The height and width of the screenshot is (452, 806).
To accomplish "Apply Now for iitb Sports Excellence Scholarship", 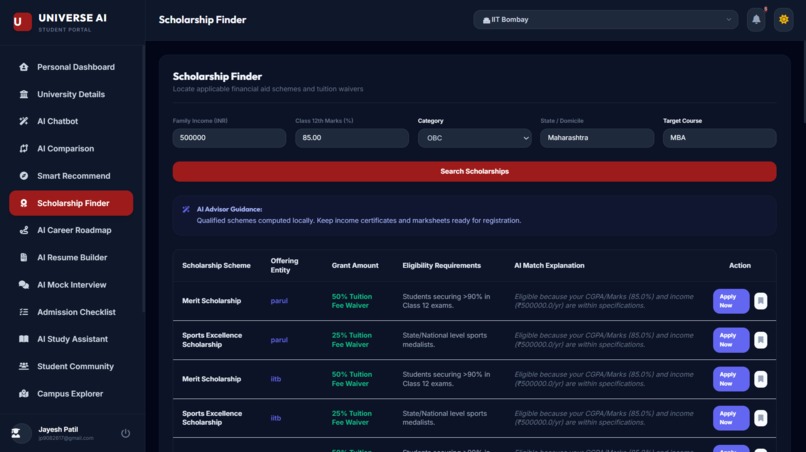I will click(x=731, y=418).
